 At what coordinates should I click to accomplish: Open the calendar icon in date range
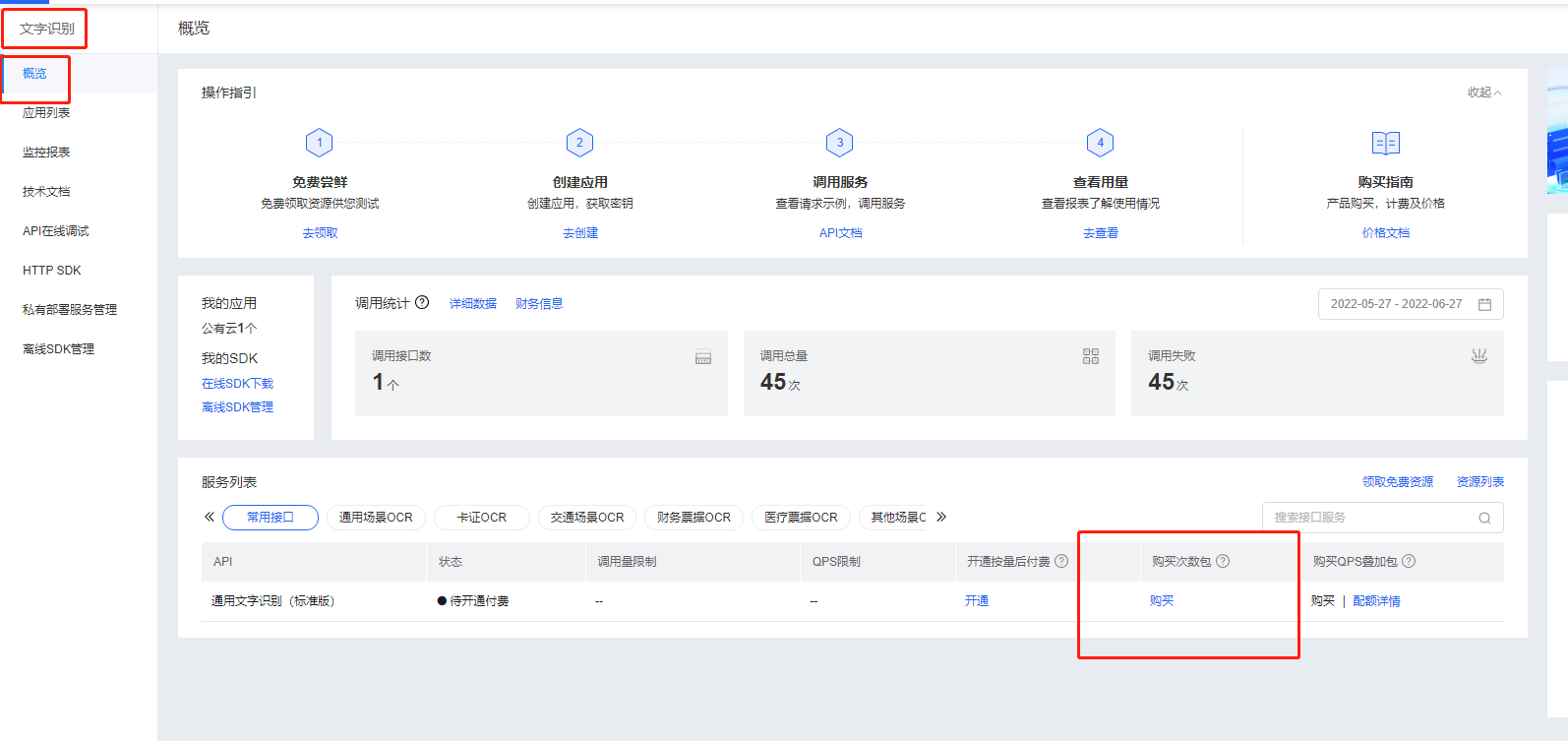coord(1484,304)
